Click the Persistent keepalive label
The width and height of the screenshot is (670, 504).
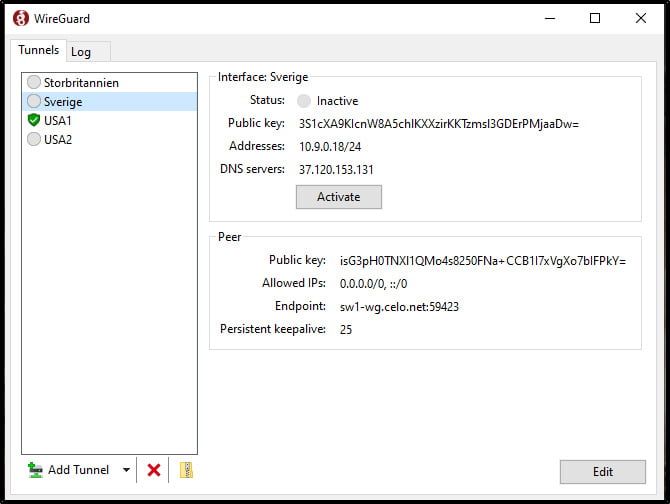[273, 329]
